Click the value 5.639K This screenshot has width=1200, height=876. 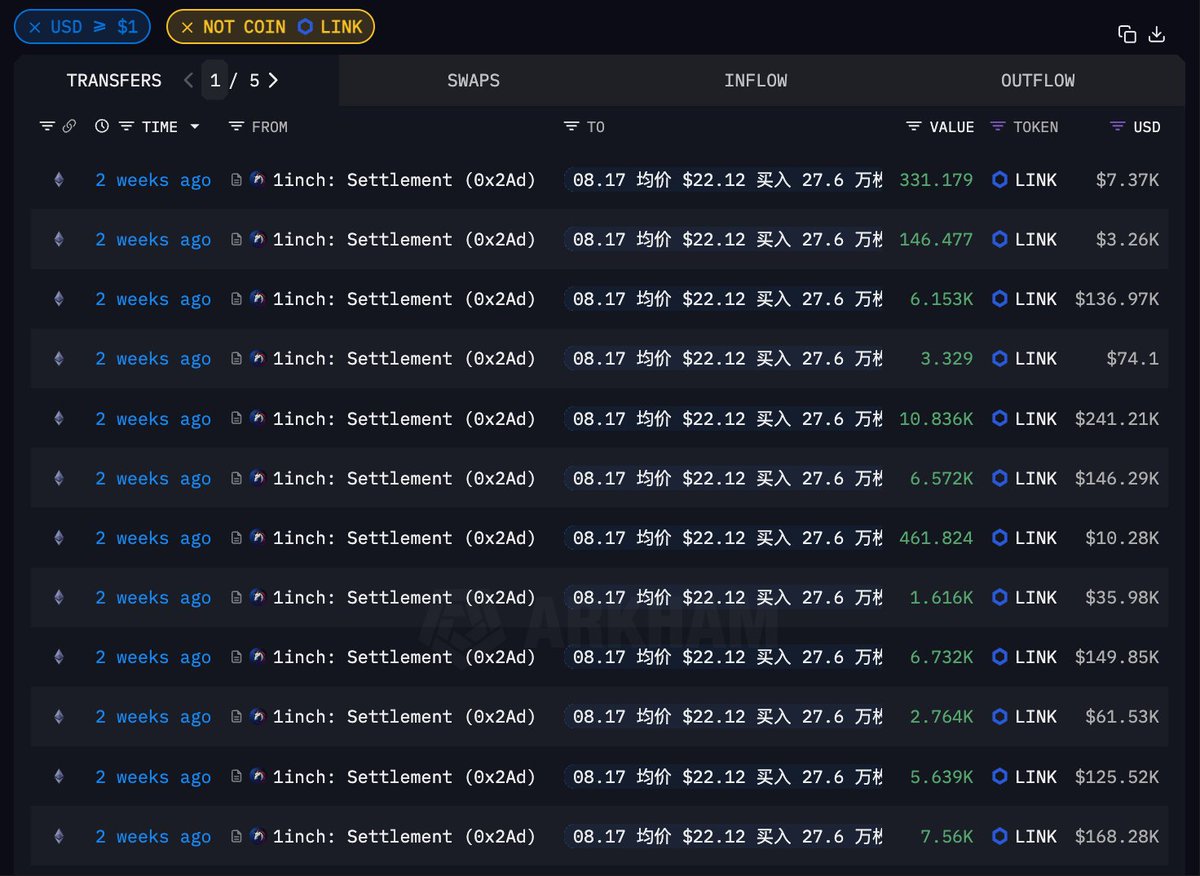click(x=941, y=776)
